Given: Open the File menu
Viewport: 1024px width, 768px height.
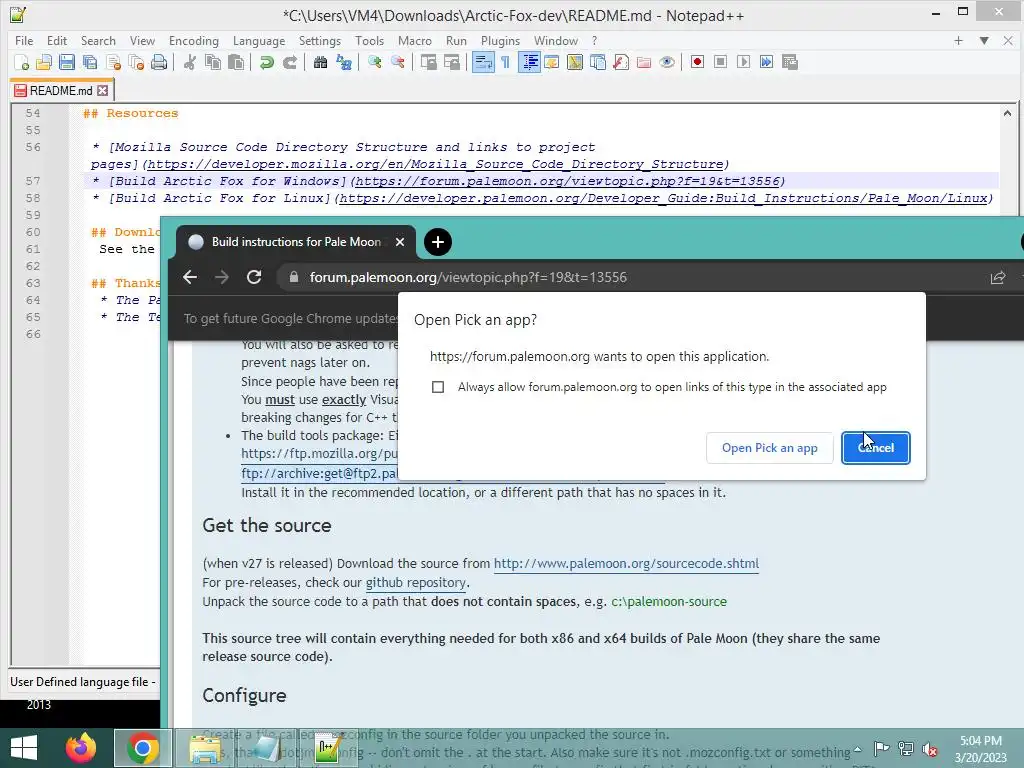Looking at the screenshot, I should pos(24,40).
